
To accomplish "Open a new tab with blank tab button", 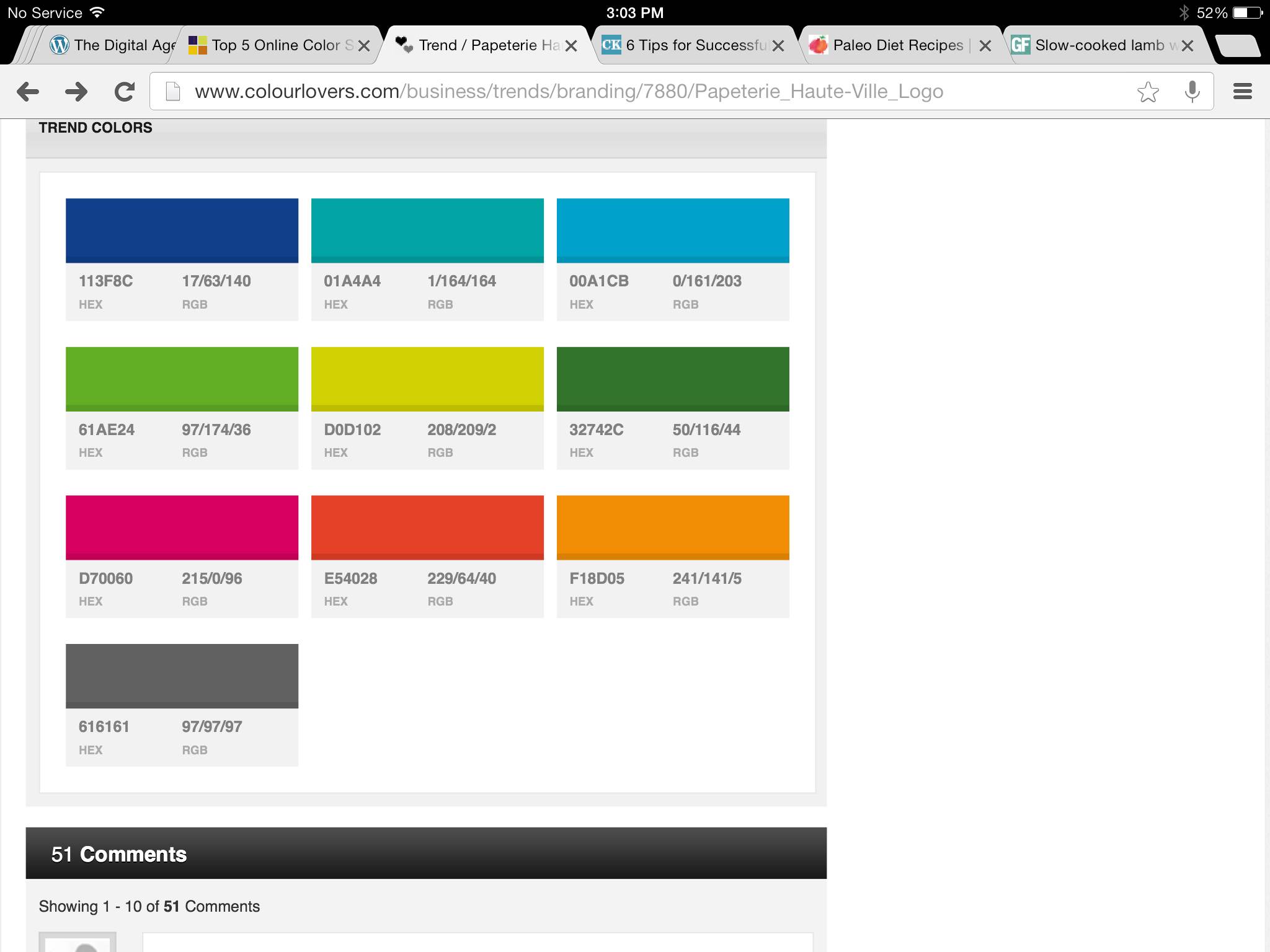I will click(1237, 46).
